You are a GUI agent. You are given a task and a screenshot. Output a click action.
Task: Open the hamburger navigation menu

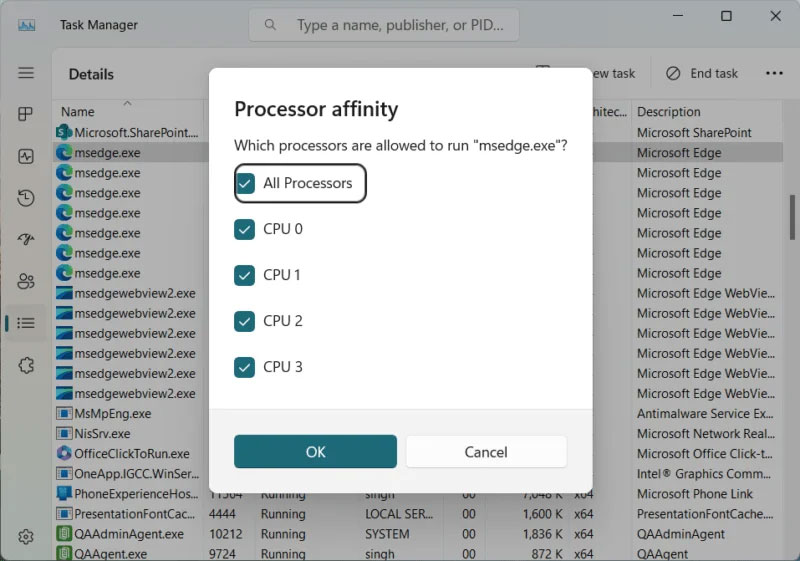(26, 73)
